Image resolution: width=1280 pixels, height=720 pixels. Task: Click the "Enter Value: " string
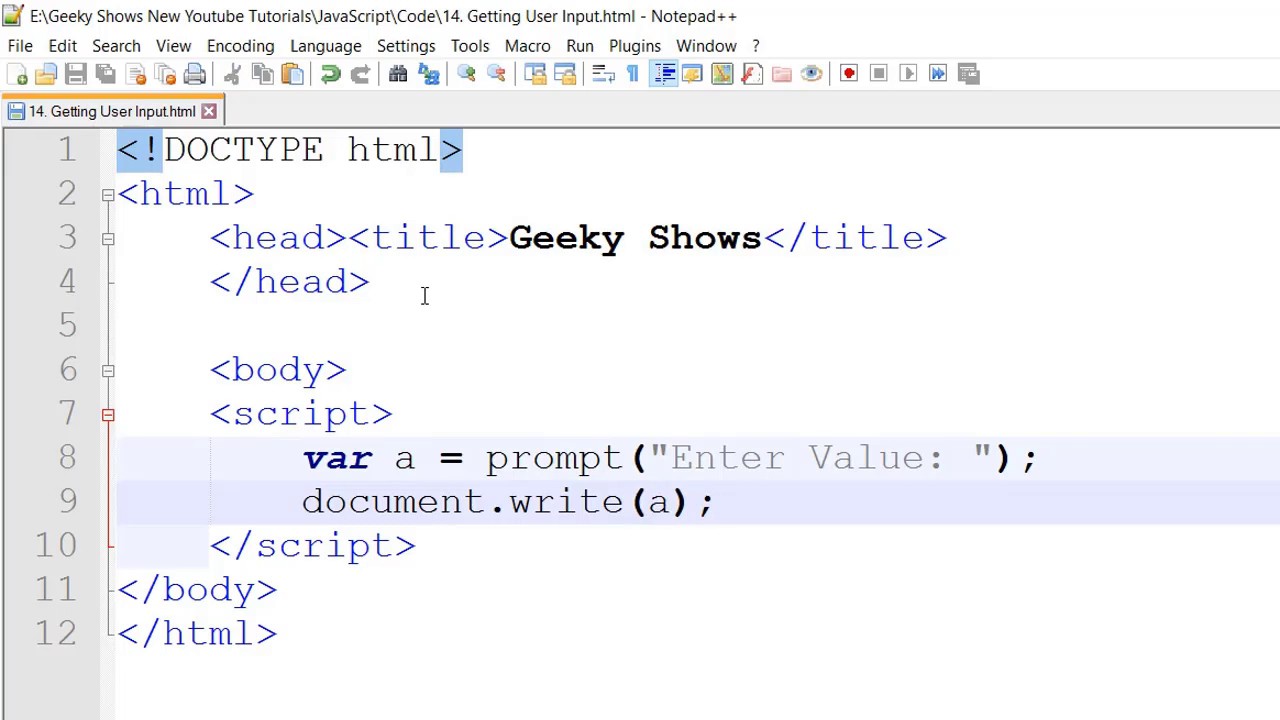820,458
